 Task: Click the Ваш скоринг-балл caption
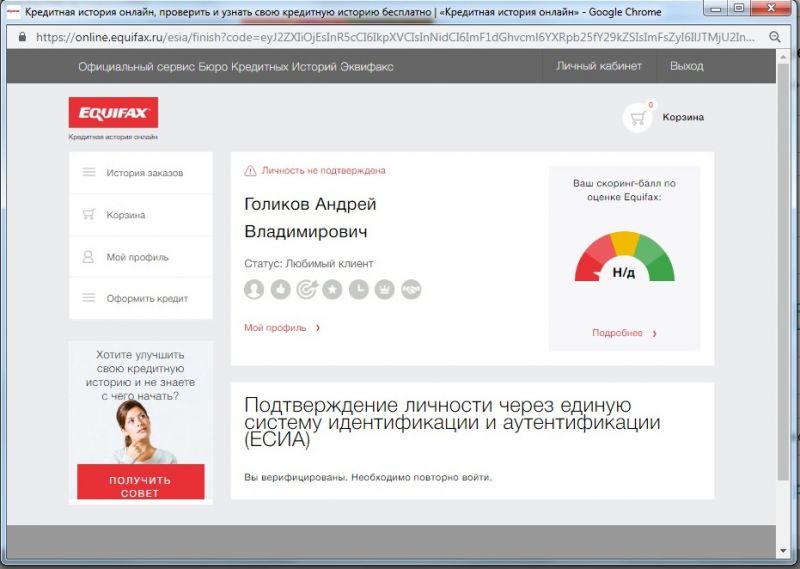click(x=624, y=190)
